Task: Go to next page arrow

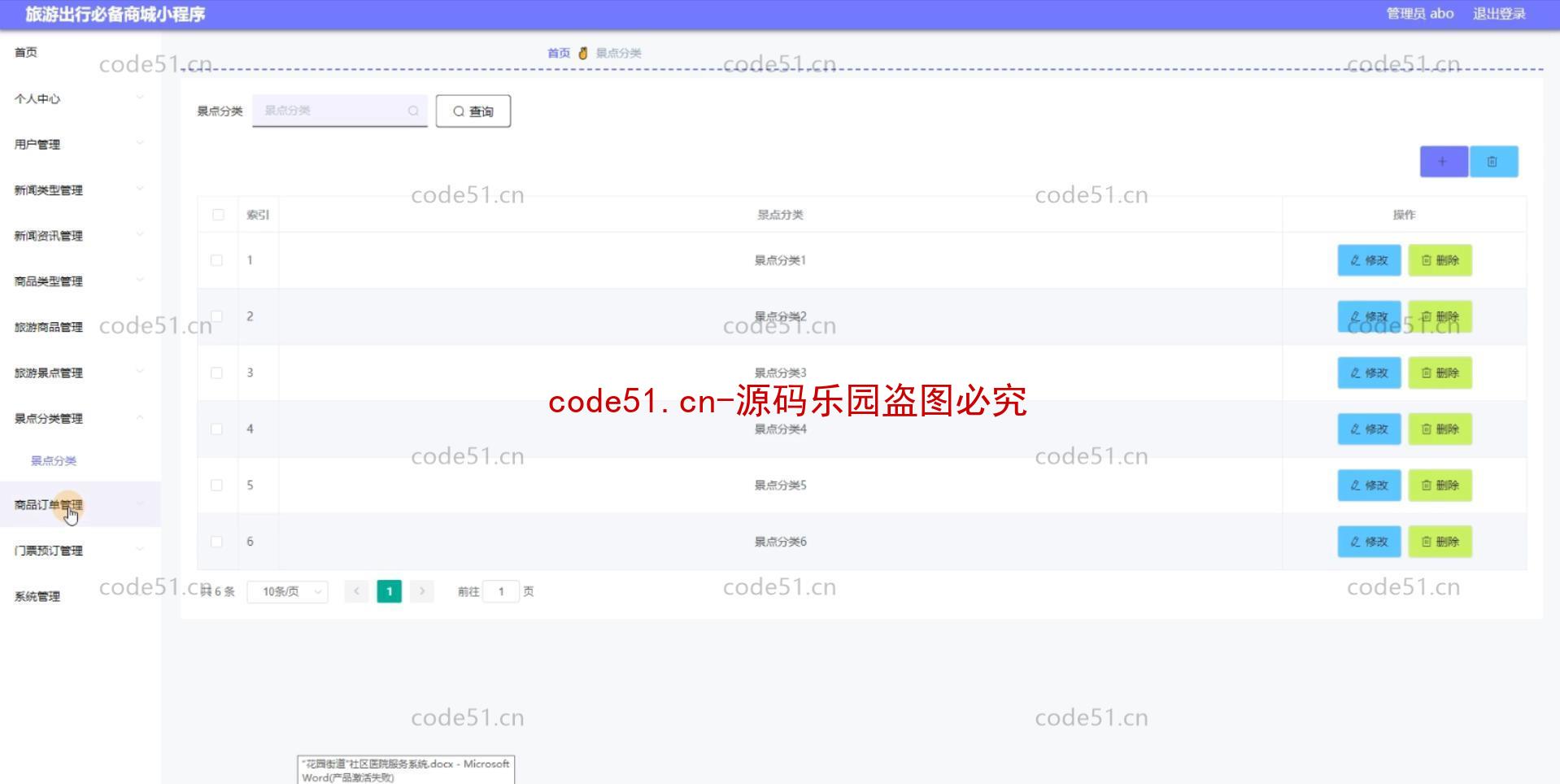Action: (x=422, y=591)
